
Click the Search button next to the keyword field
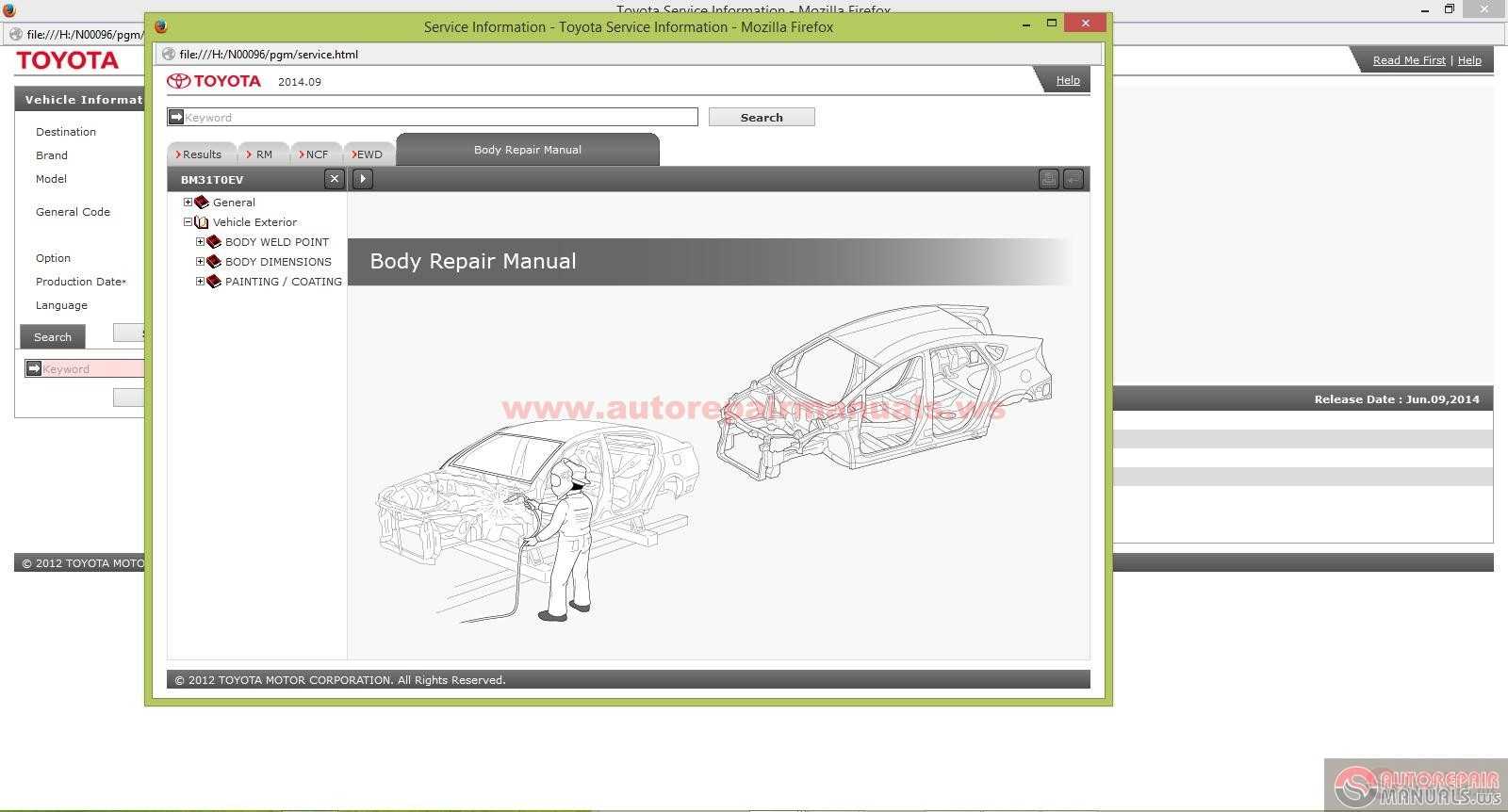click(x=762, y=117)
